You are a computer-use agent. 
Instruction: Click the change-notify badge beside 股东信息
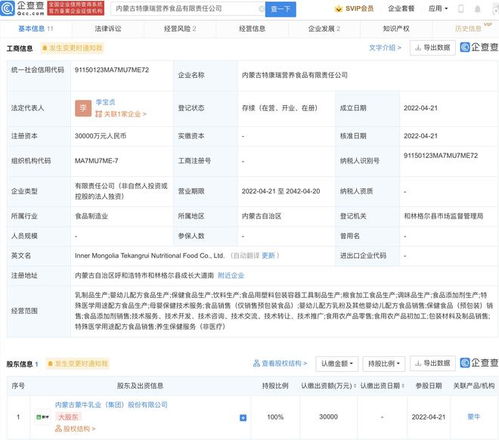[x=78, y=363]
